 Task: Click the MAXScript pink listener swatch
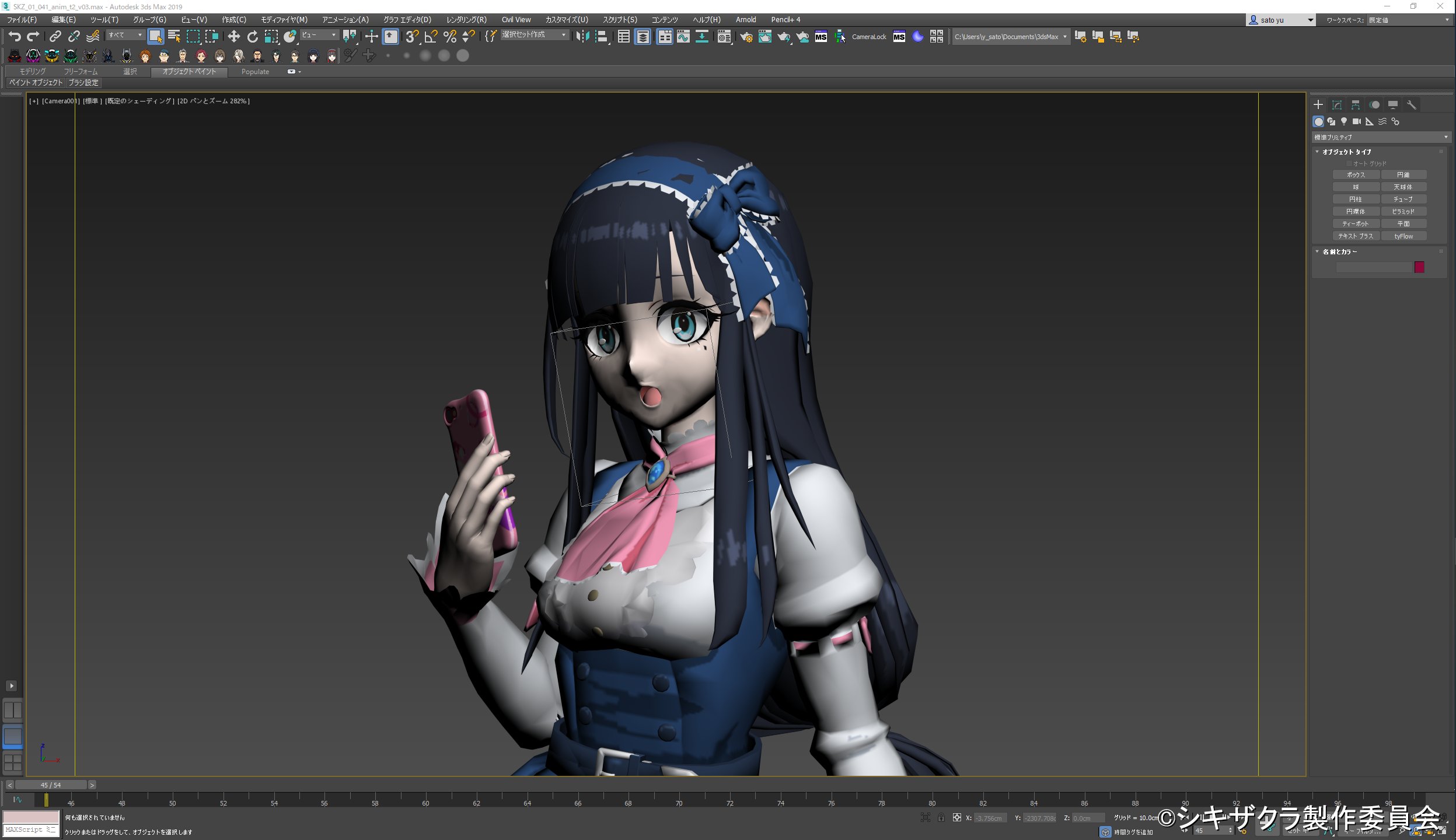coord(31,816)
